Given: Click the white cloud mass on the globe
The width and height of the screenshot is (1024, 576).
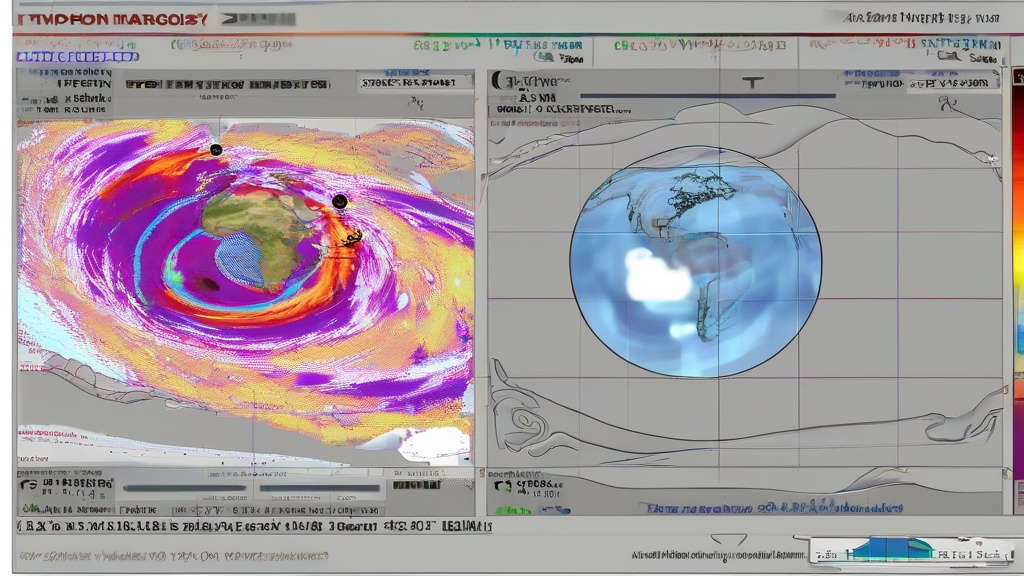Looking at the screenshot, I should point(659,275).
